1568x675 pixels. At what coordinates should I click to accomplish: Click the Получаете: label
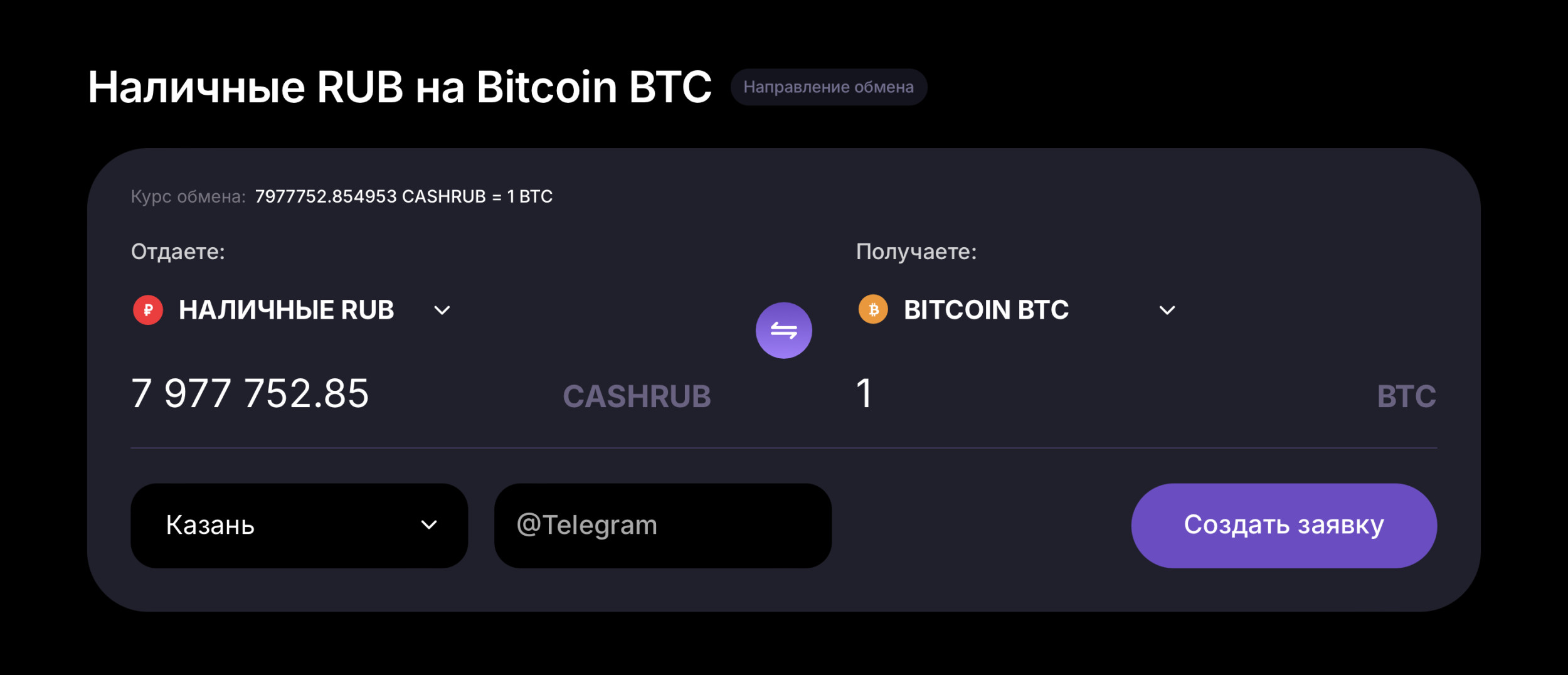pos(916,252)
